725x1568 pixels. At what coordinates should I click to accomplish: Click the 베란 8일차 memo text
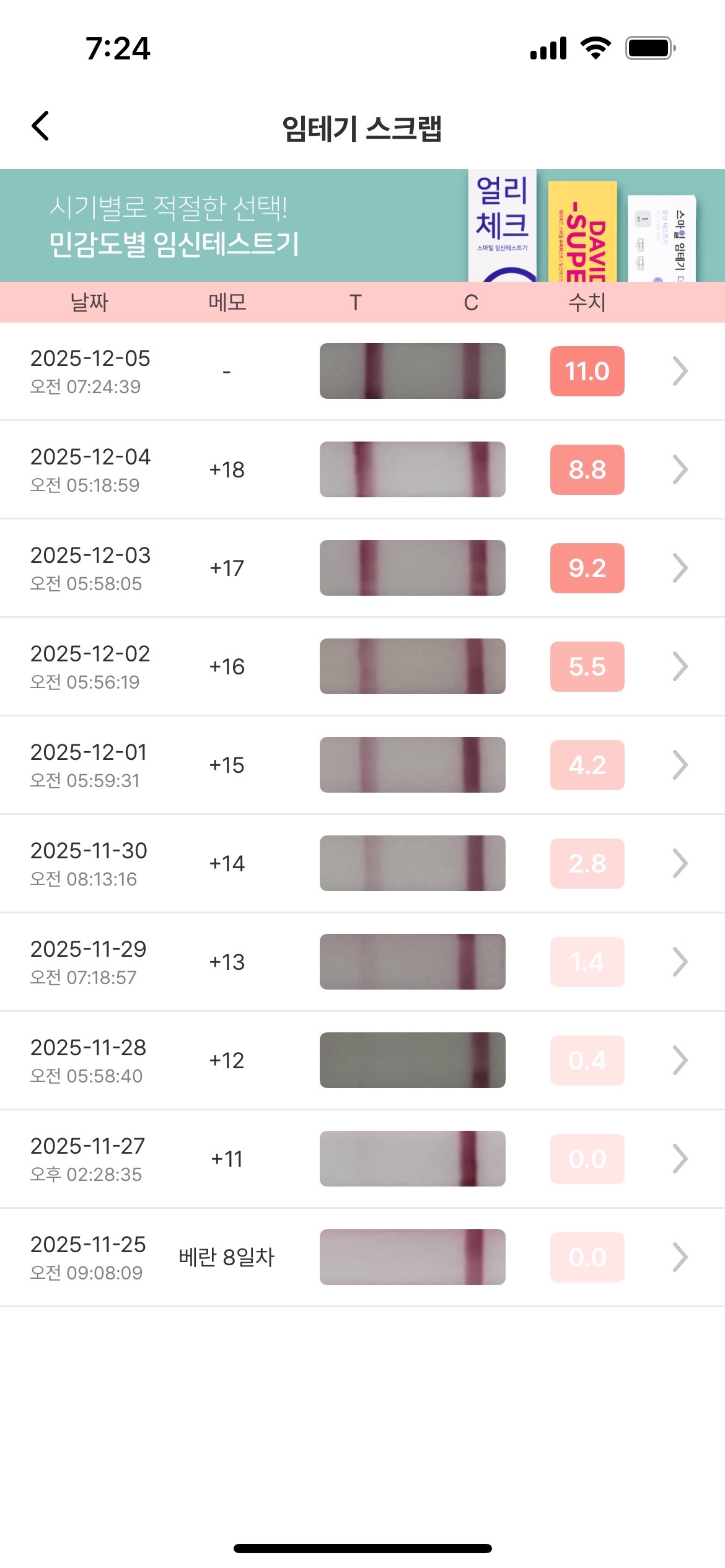pos(226,1258)
